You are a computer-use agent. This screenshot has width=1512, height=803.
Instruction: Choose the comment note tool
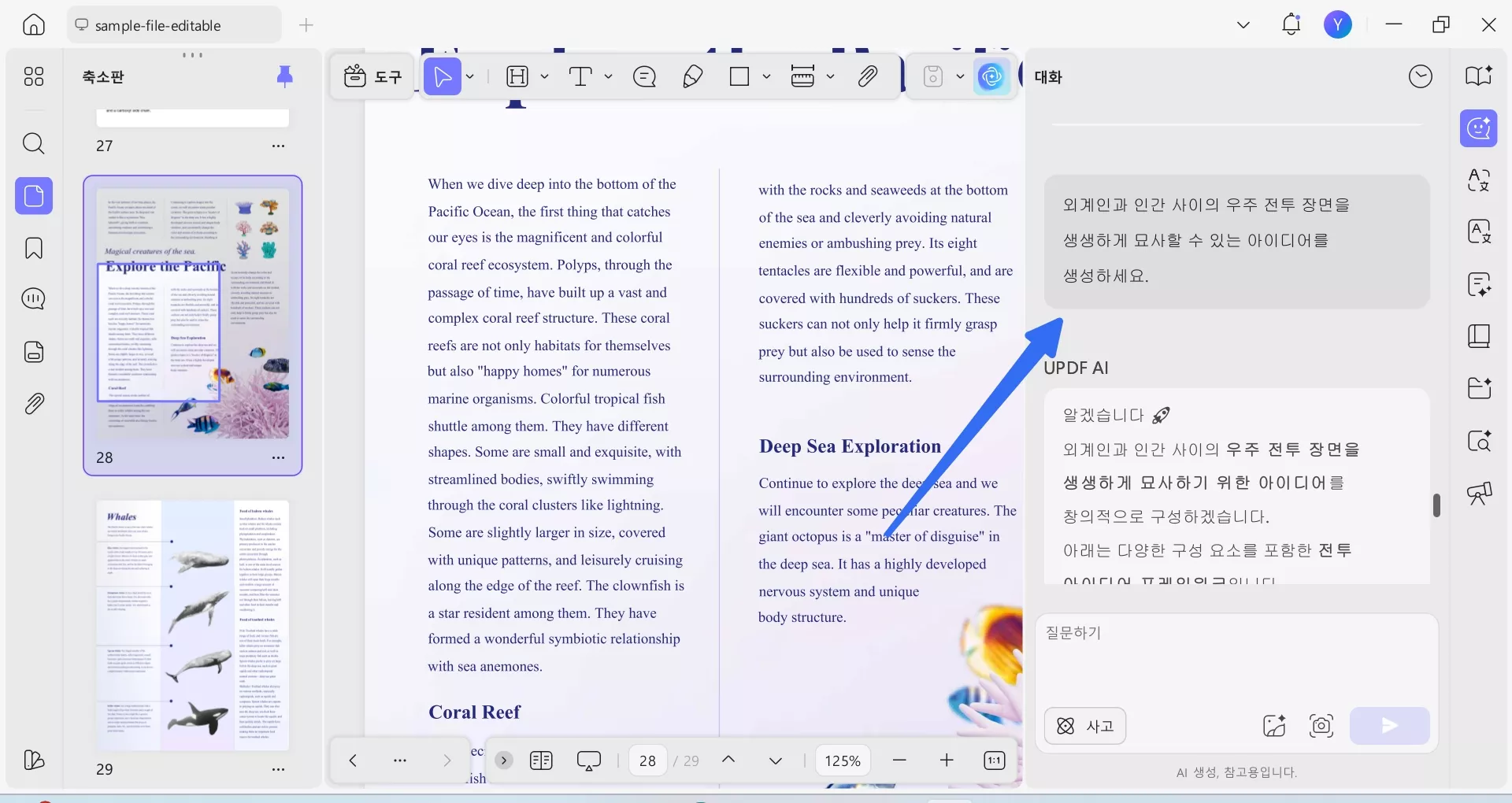644,76
